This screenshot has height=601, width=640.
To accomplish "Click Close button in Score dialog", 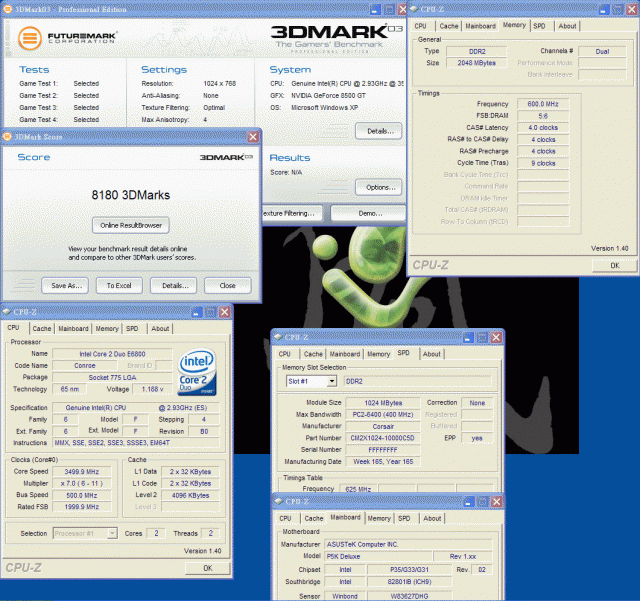I will (227, 285).
